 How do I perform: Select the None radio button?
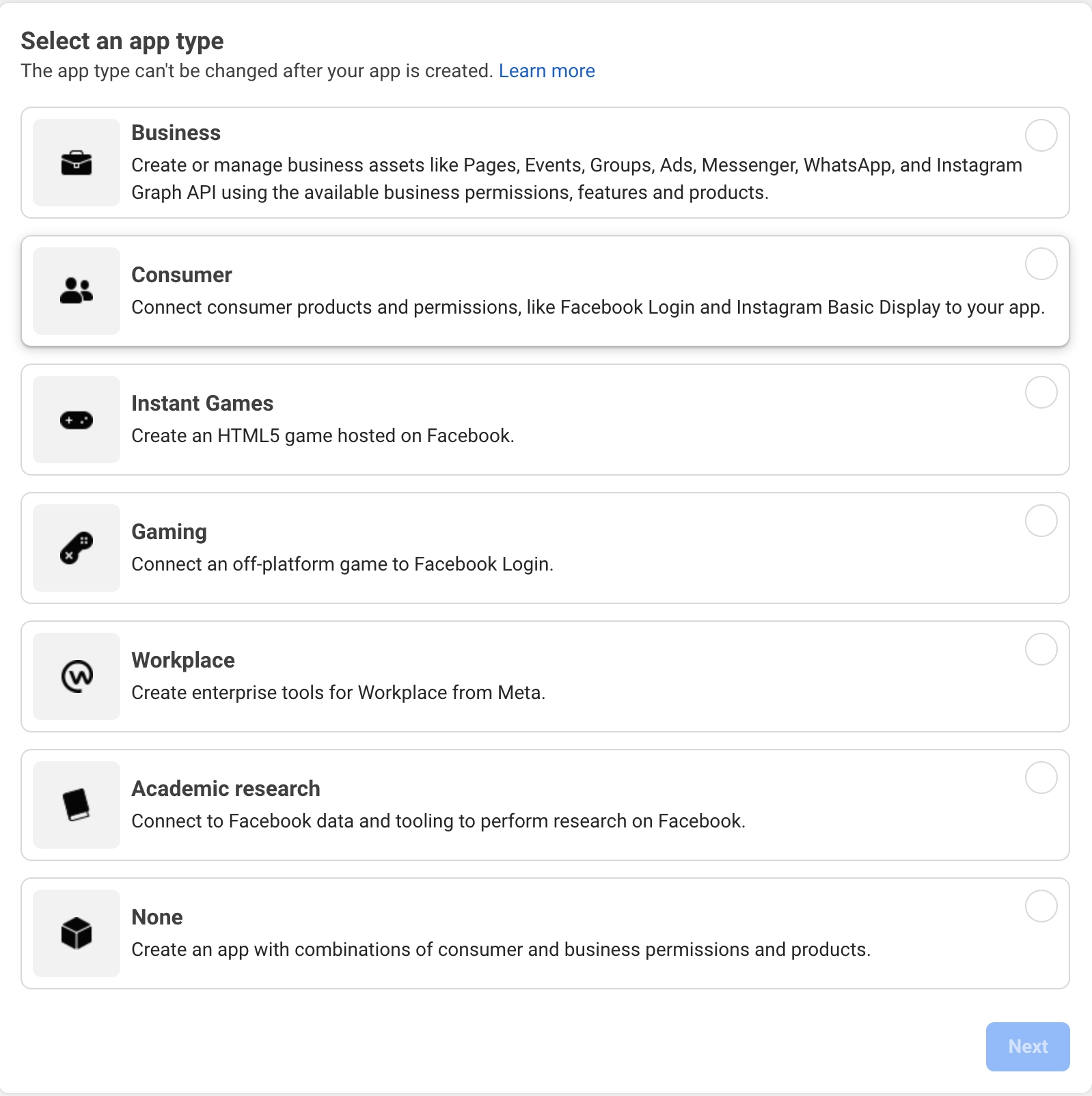coord(1041,906)
